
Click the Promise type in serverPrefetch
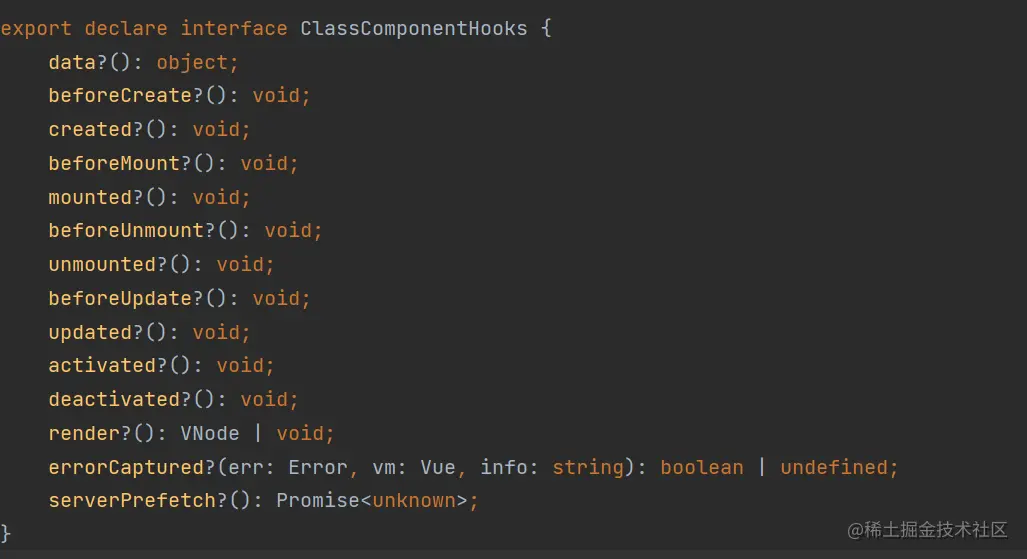coord(318,501)
